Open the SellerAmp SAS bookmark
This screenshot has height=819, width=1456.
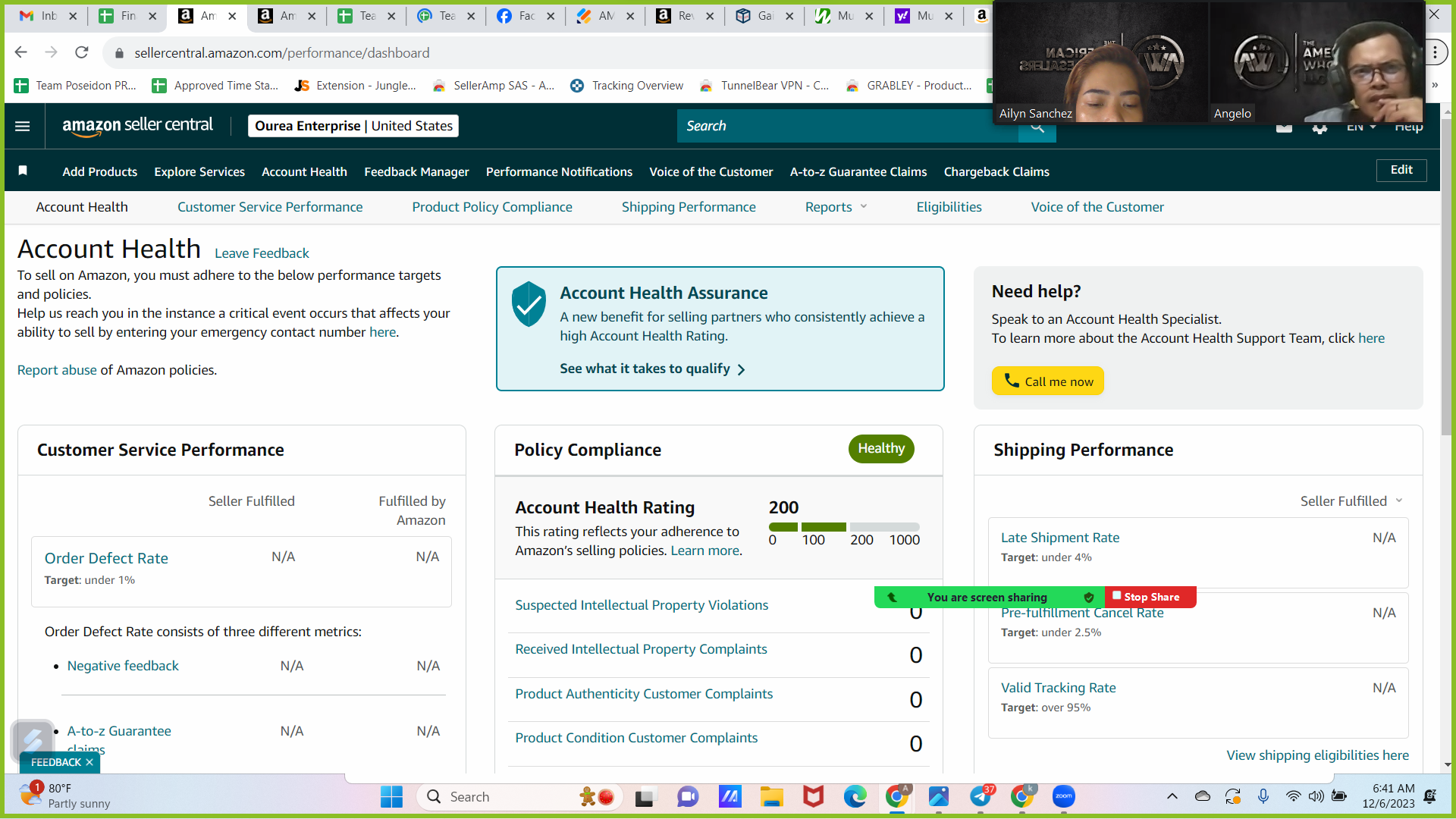click(x=494, y=86)
